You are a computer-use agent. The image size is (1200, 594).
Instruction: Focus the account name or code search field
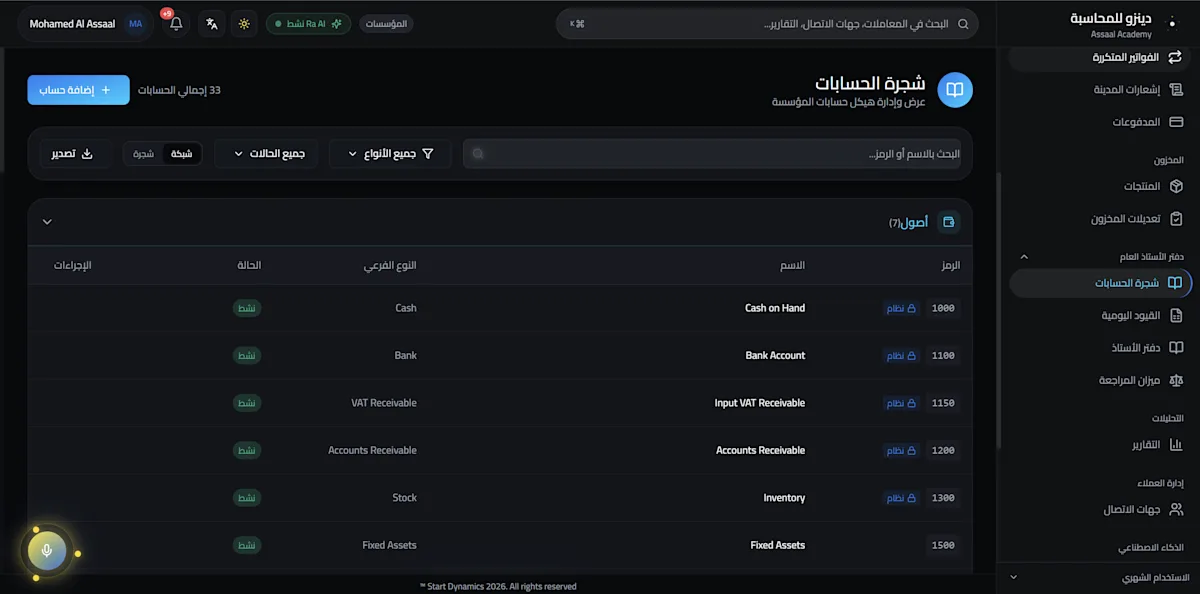pyautogui.click(x=712, y=154)
